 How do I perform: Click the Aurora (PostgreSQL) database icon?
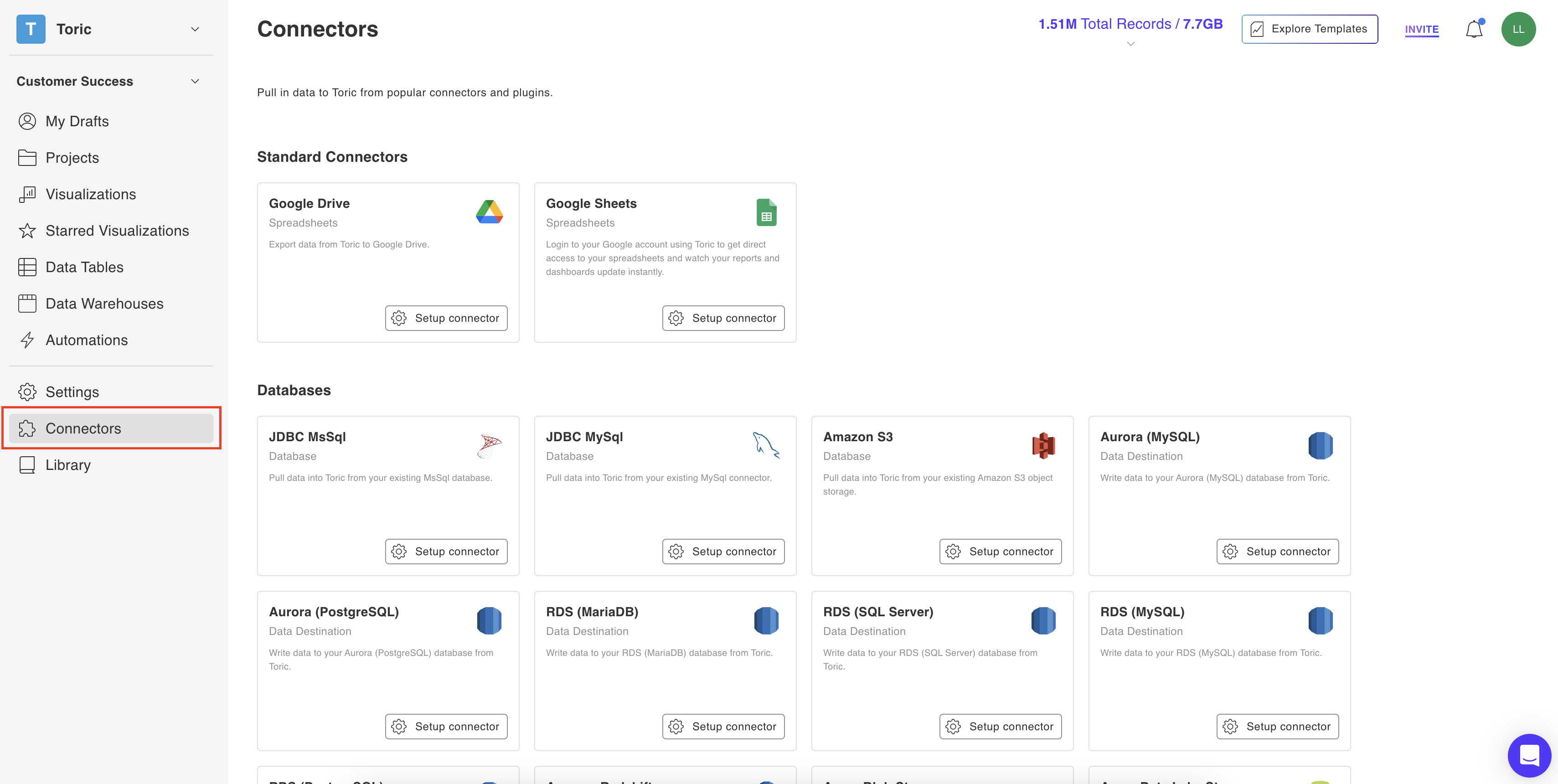pos(489,621)
